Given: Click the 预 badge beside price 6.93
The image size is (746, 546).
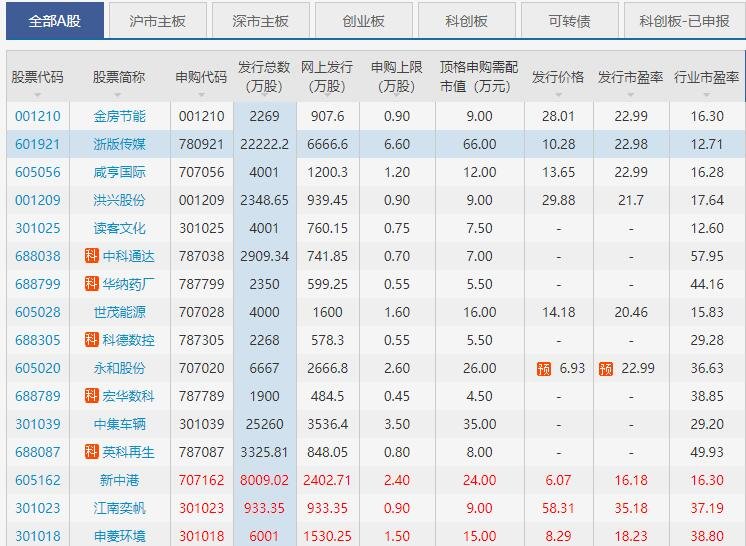Looking at the screenshot, I should (544, 368).
